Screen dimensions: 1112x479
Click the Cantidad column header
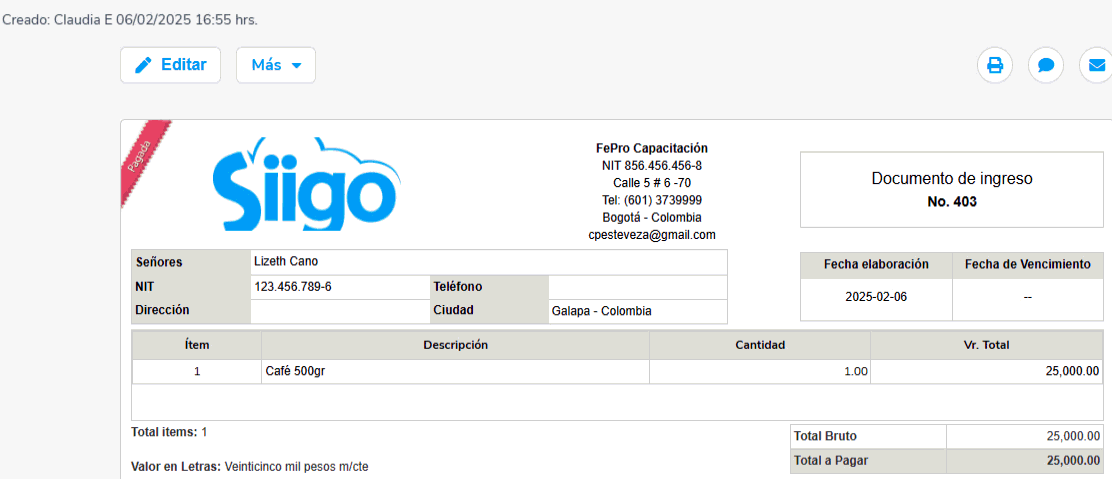[760, 346]
